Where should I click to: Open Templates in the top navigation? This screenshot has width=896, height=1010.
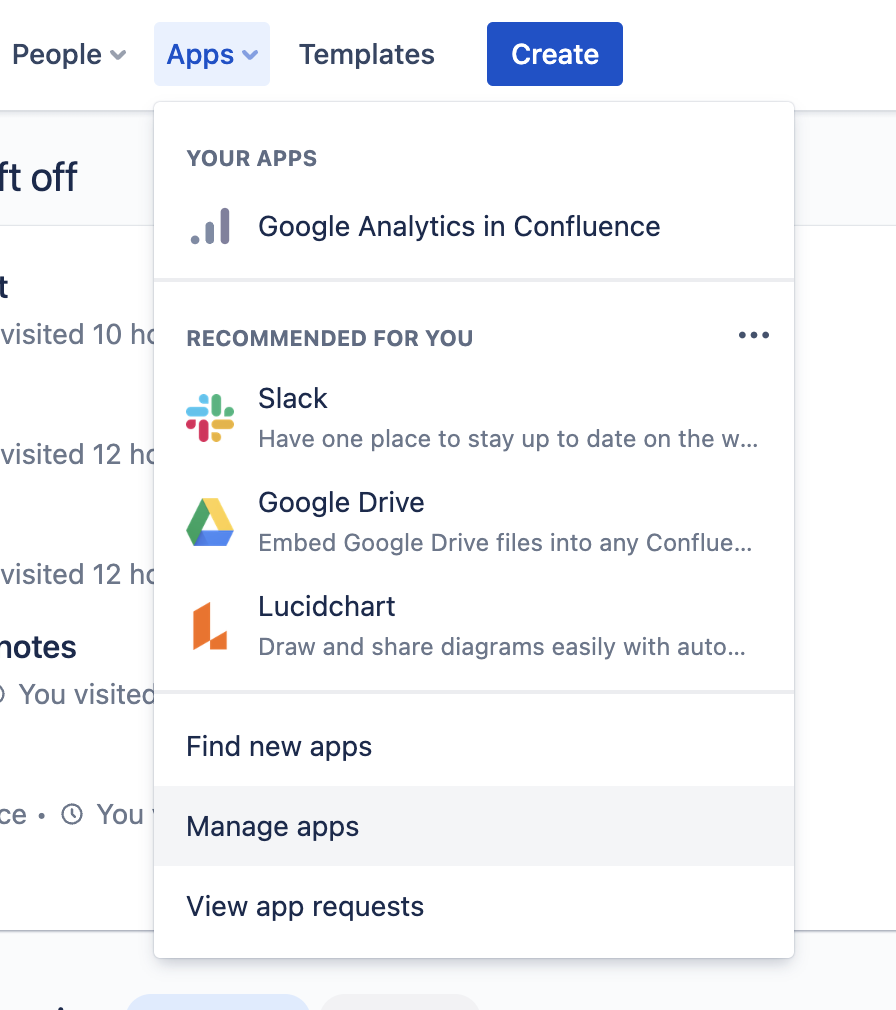366,55
